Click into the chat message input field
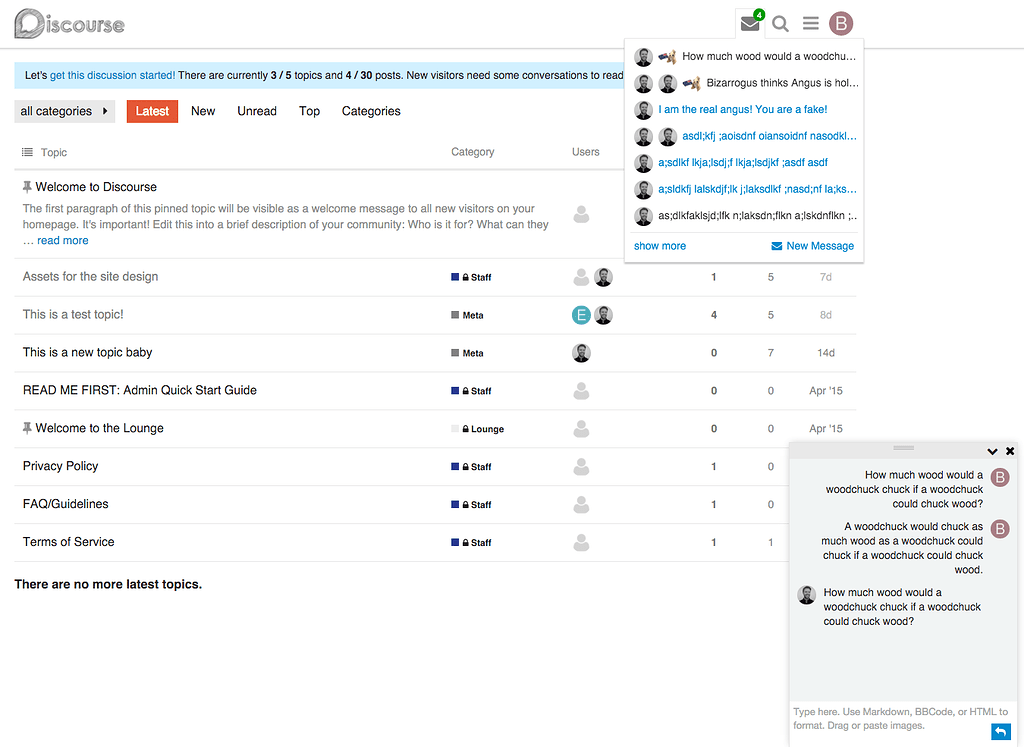1024x747 pixels. (890, 718)
